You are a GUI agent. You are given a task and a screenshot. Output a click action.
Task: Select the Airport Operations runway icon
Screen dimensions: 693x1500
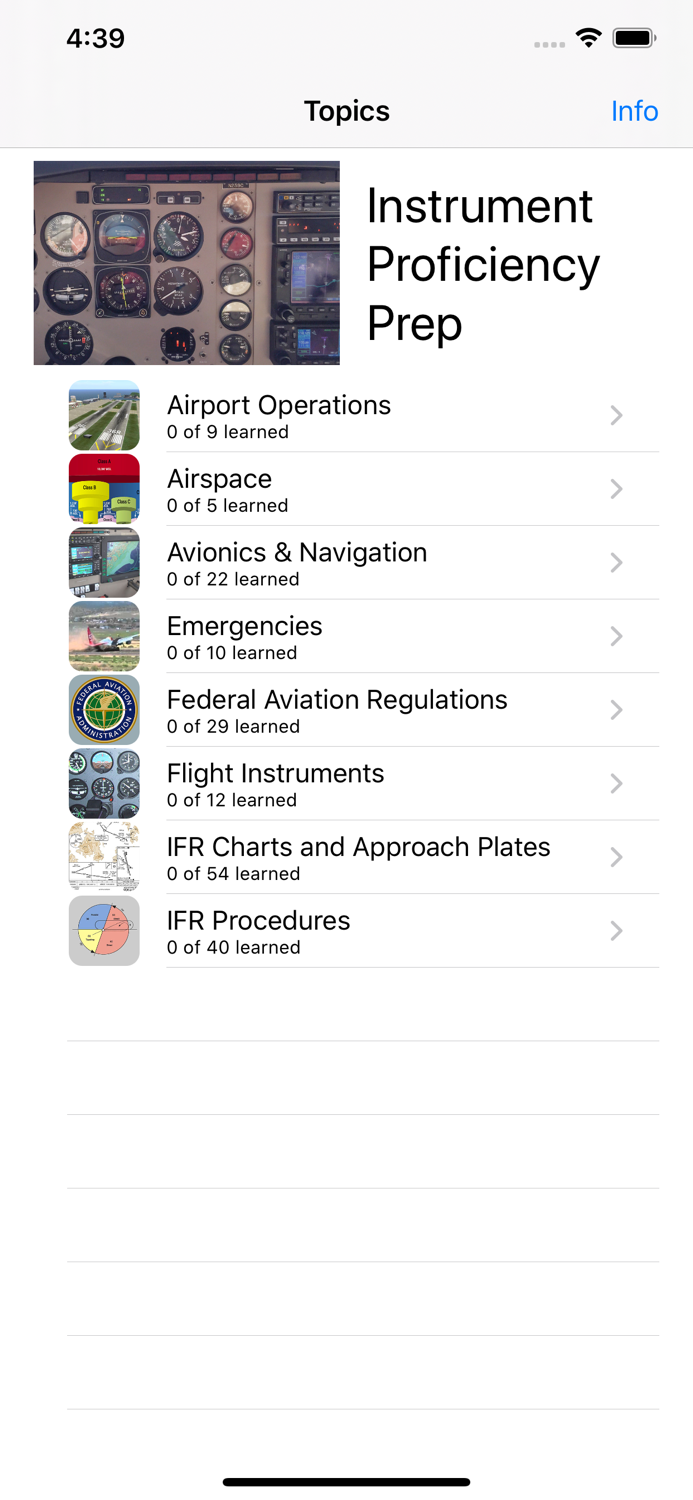coord(104,415)
